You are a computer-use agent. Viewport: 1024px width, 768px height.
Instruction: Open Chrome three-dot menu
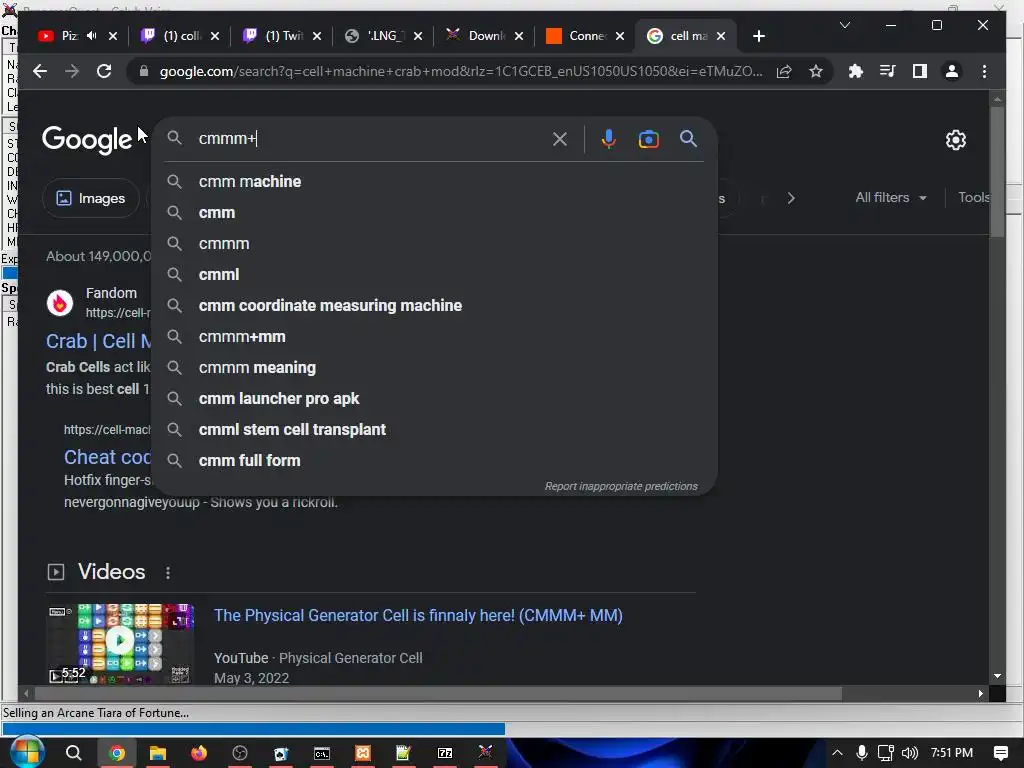pos(984,71)
